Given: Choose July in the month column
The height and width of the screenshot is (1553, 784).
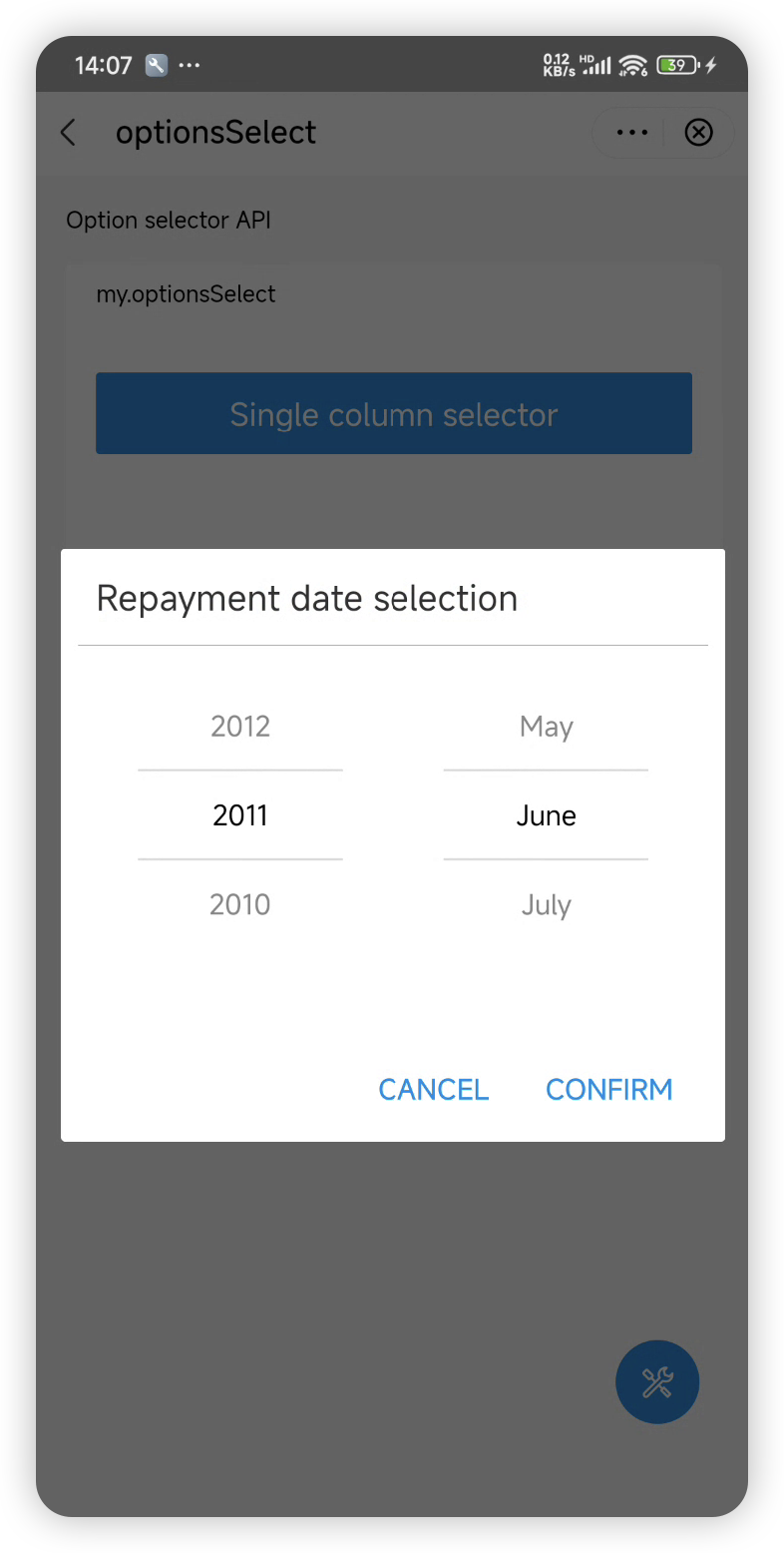Looking at the screenshot, I should point(546,906).
